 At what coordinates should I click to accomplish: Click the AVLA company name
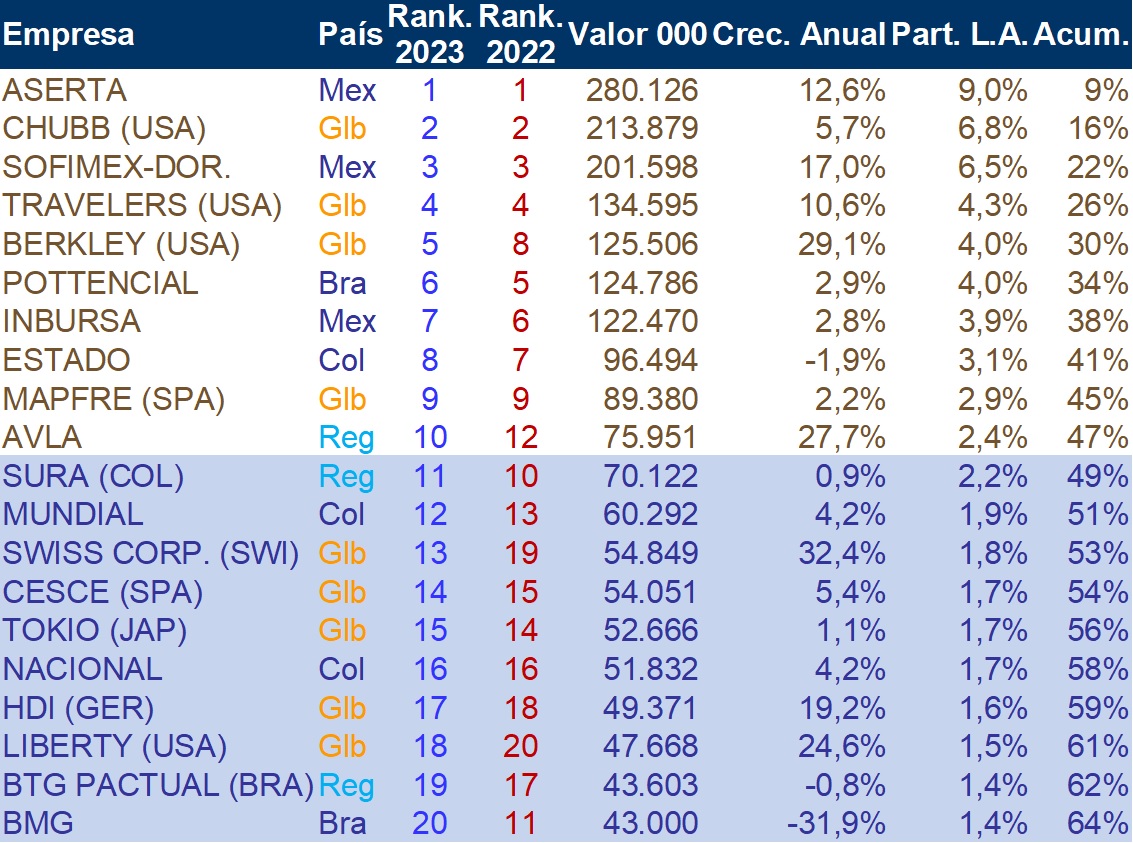[42, 437]
